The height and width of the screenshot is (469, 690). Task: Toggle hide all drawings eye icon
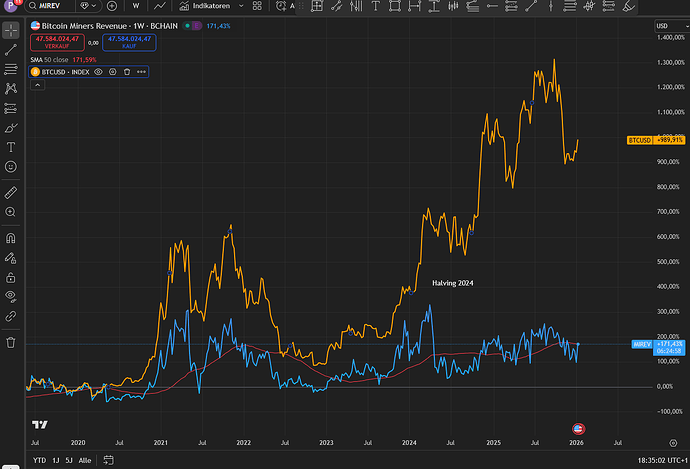pos(11,296)
